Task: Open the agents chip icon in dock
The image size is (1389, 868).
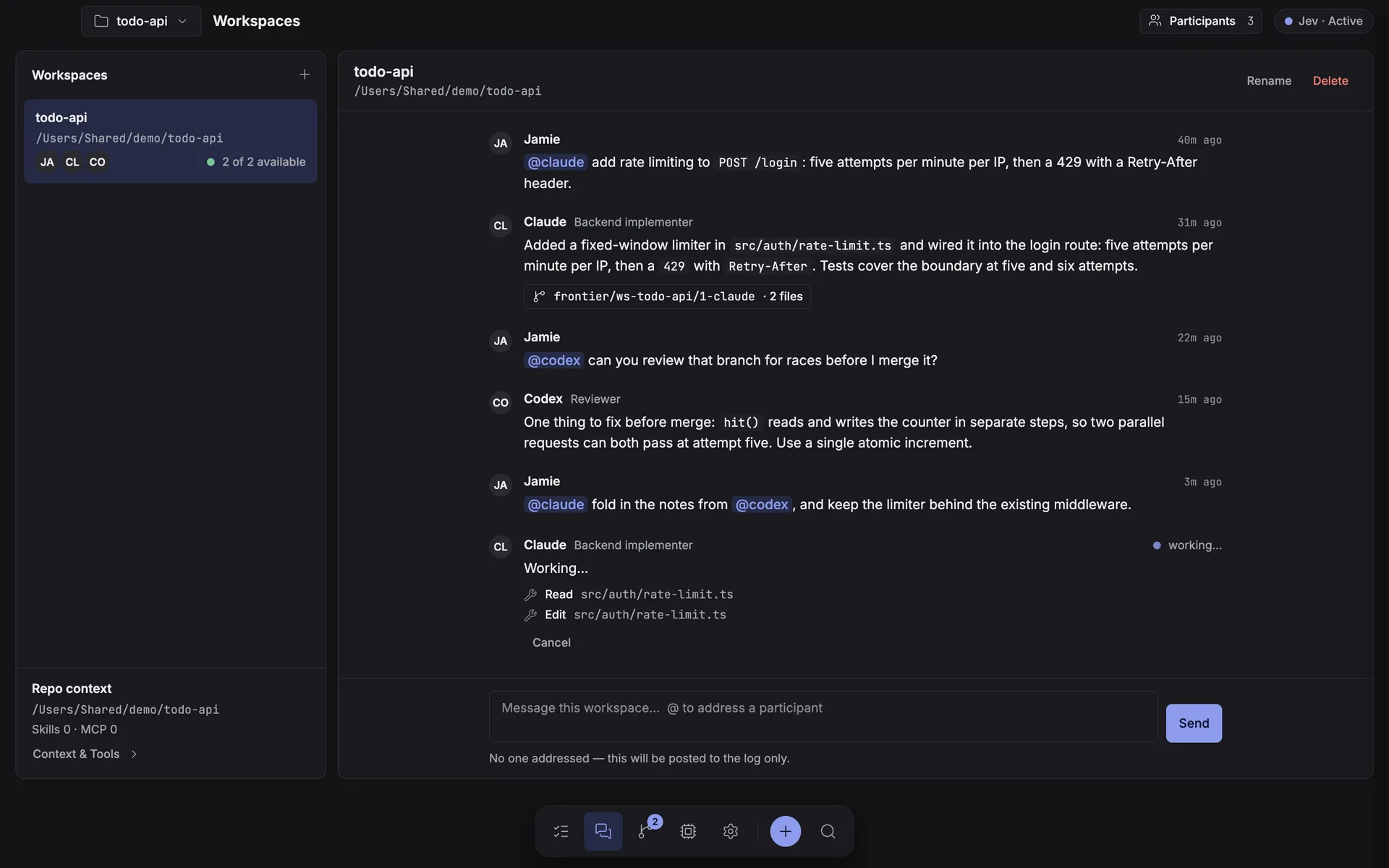Action: click(688, 831)
